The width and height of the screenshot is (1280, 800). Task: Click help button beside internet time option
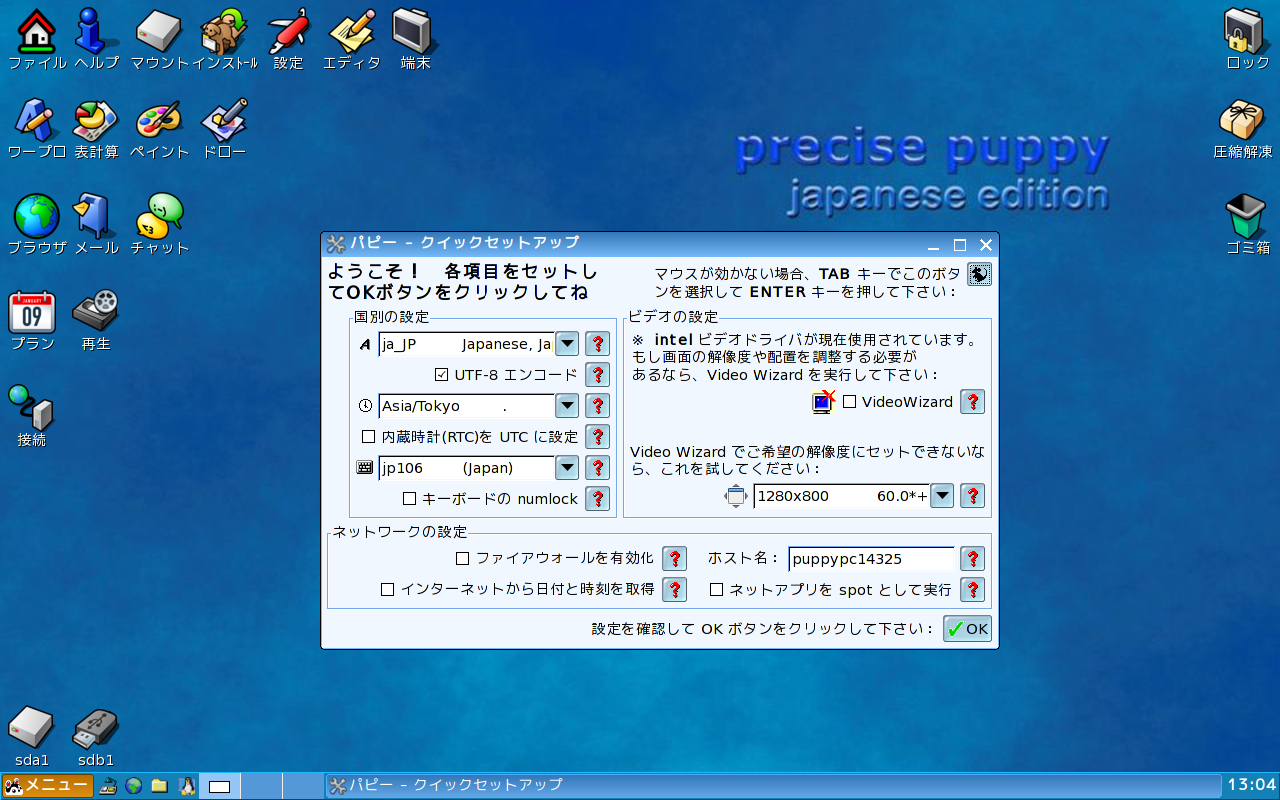[x=675, y=590]
